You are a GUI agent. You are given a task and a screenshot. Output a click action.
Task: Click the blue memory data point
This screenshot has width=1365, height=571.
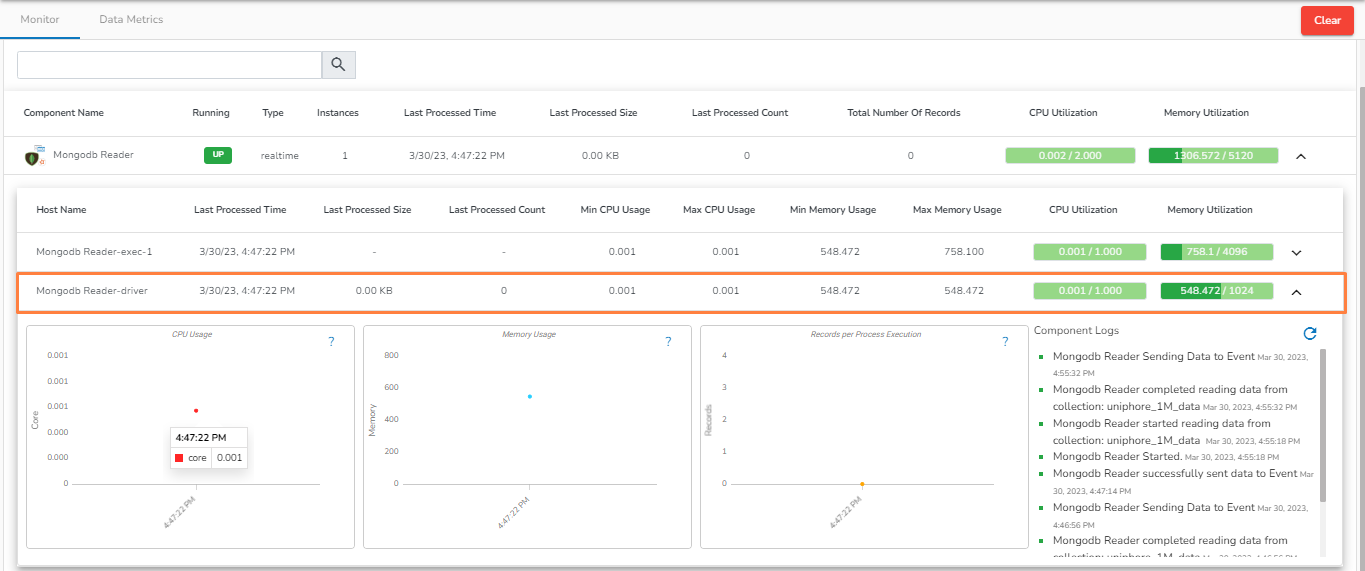(x=529, y=396)
